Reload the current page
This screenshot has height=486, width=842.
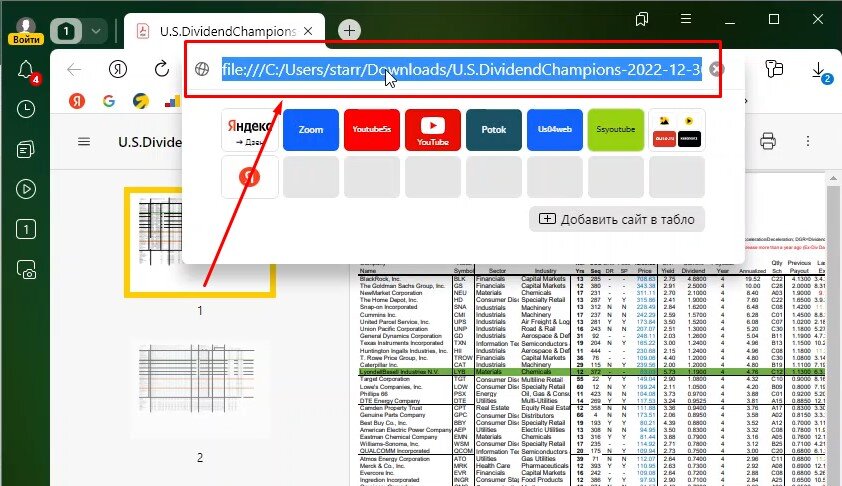(161, 69)
